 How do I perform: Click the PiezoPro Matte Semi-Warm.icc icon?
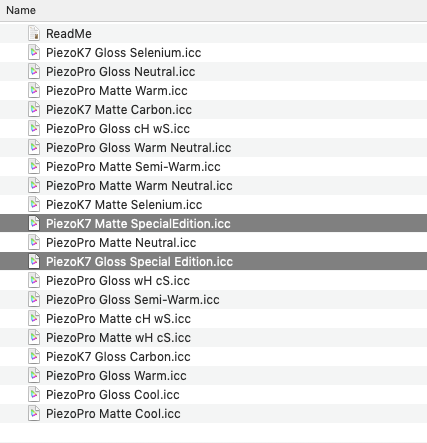point(34,166)
